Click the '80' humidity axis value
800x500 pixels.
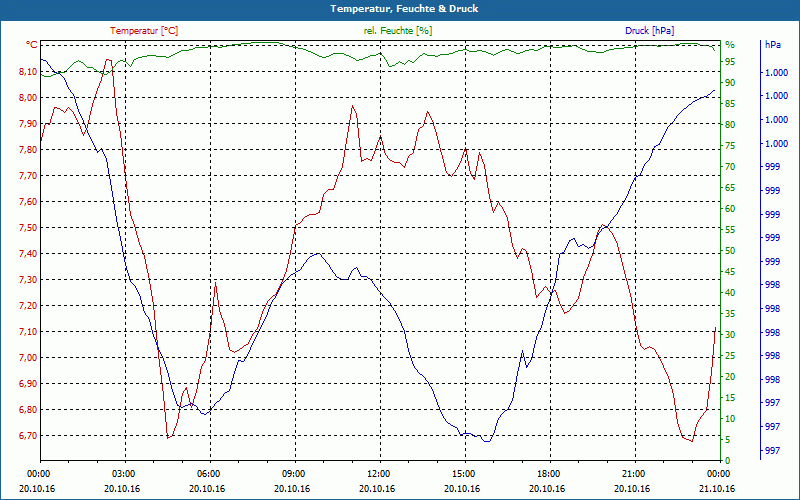730,124
